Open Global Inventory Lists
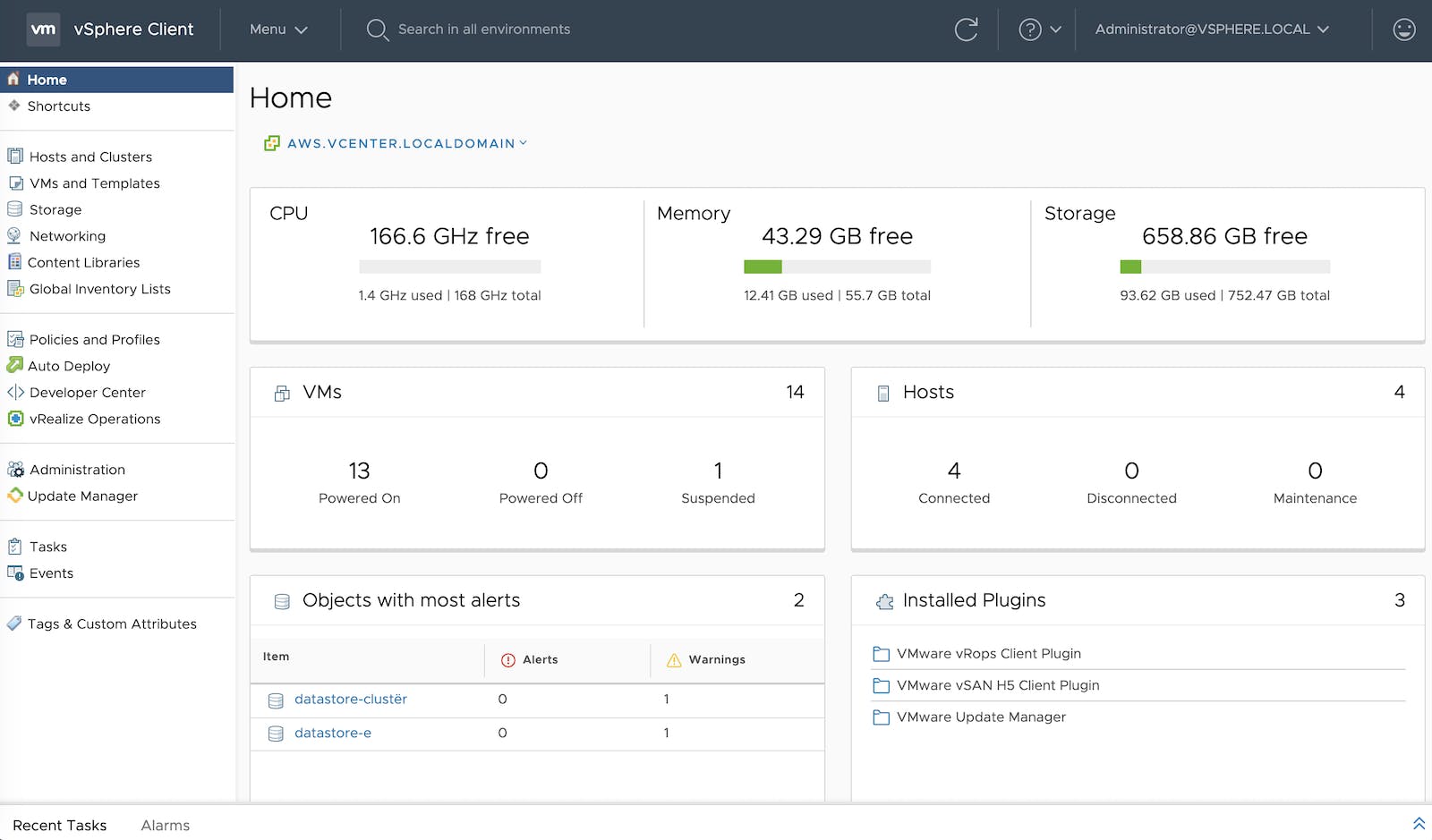The width and height of the screenshot is (1432, 840). [99, 288]
